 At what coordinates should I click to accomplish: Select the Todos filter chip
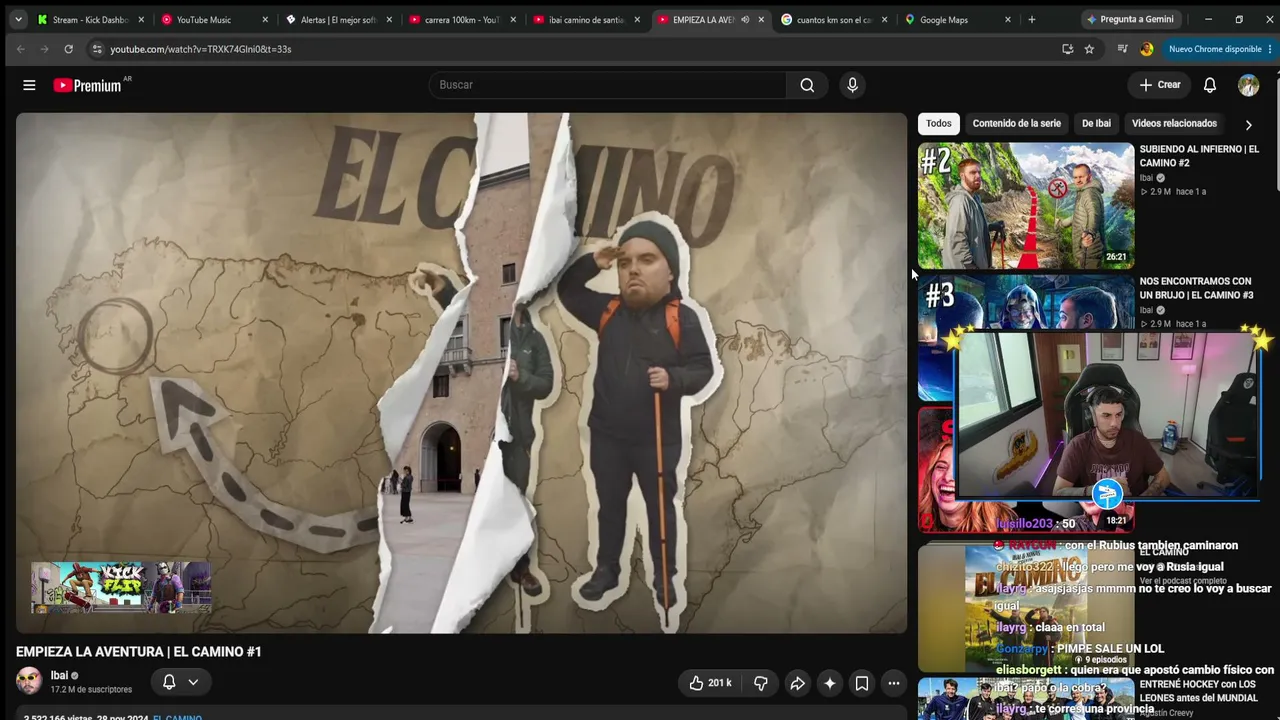[x=939, y=123]
